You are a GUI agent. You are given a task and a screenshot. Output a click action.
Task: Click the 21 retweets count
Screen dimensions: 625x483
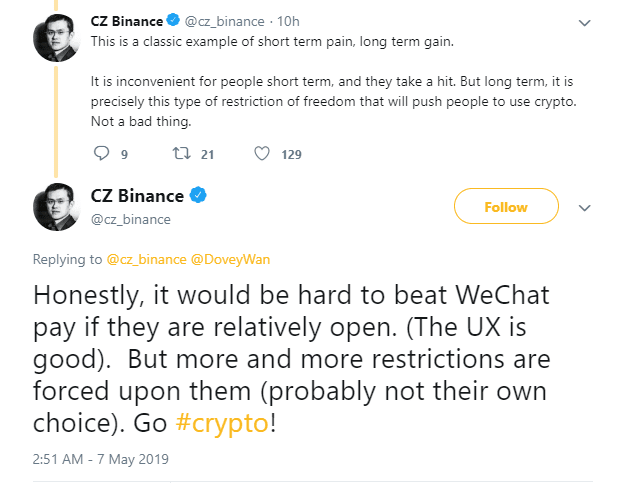pyautogui.click(x=208, y=155)
